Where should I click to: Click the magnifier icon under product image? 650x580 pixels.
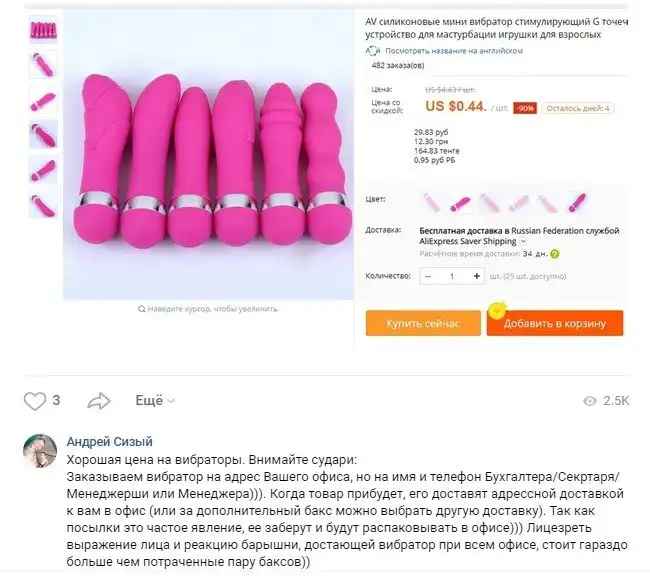coord(141,311)
